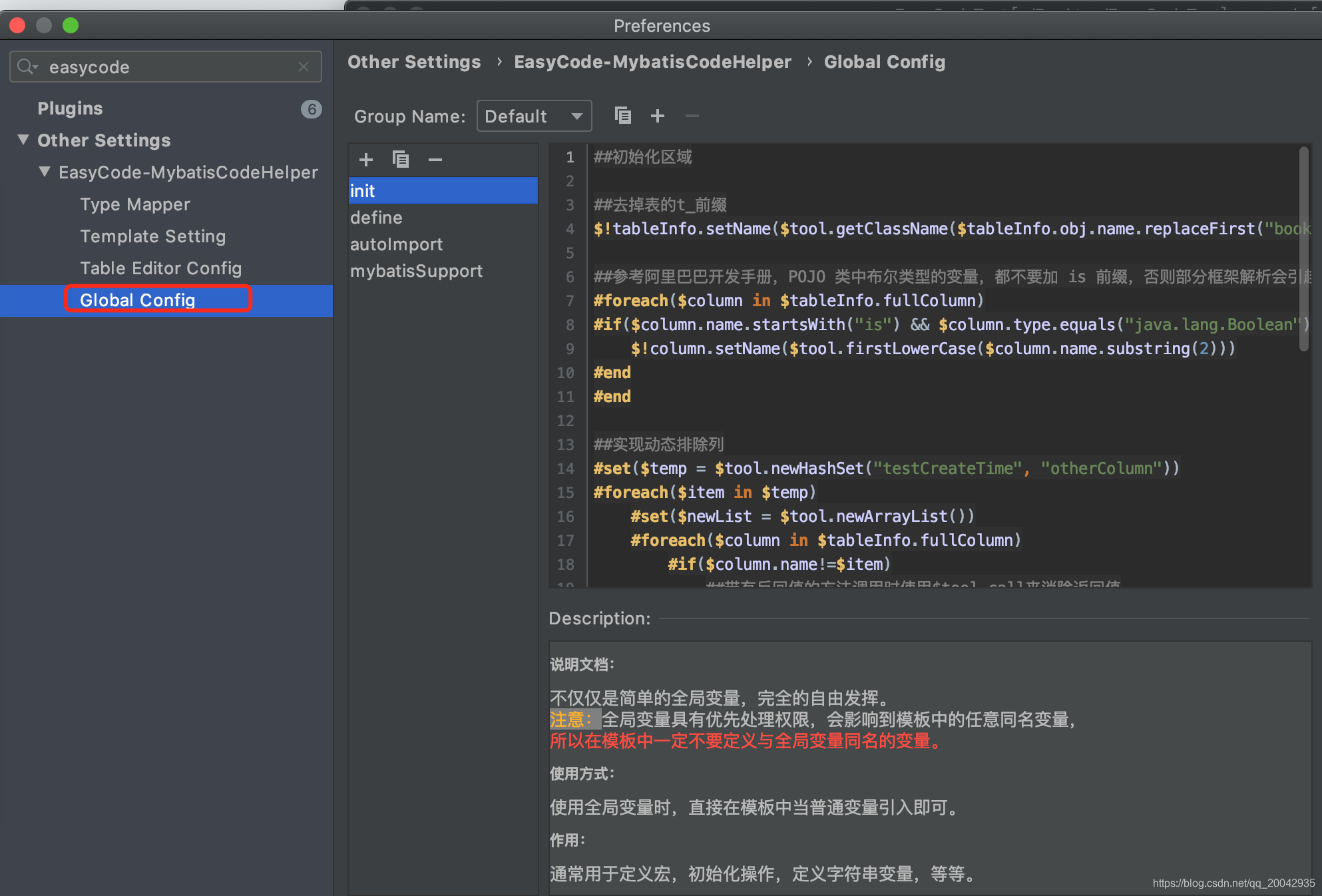The width and height of the screenshot is (1322, 896).
Task: Select the mybatisSupport template
Action: point(416,270)
